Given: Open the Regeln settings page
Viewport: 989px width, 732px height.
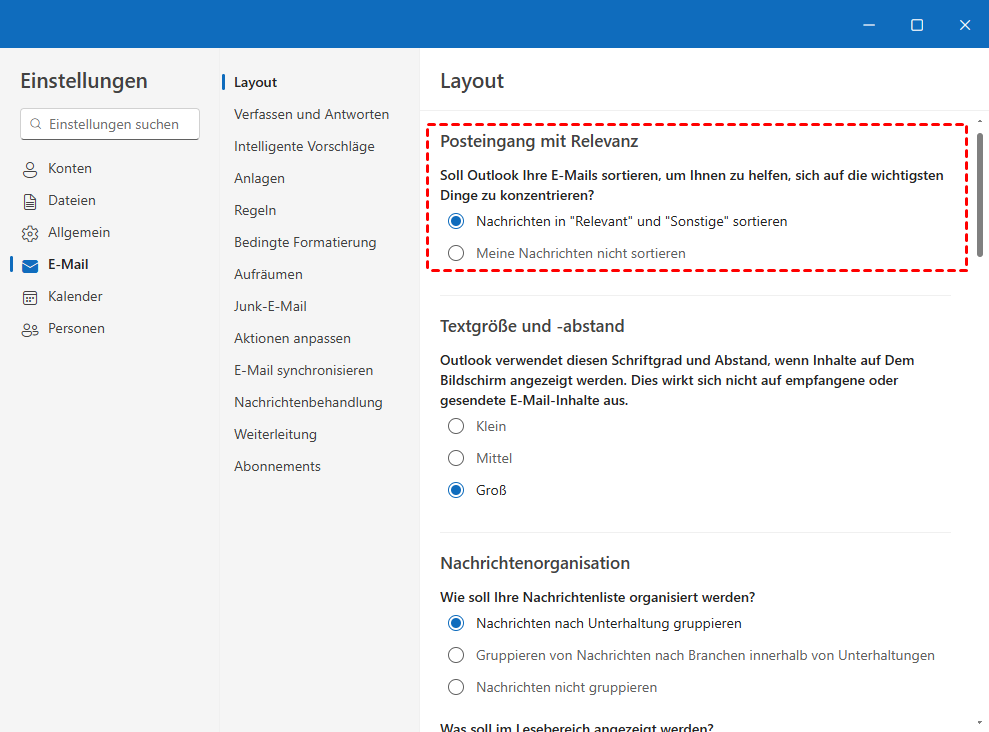Looking at the screenshot, I should [255, 211].
